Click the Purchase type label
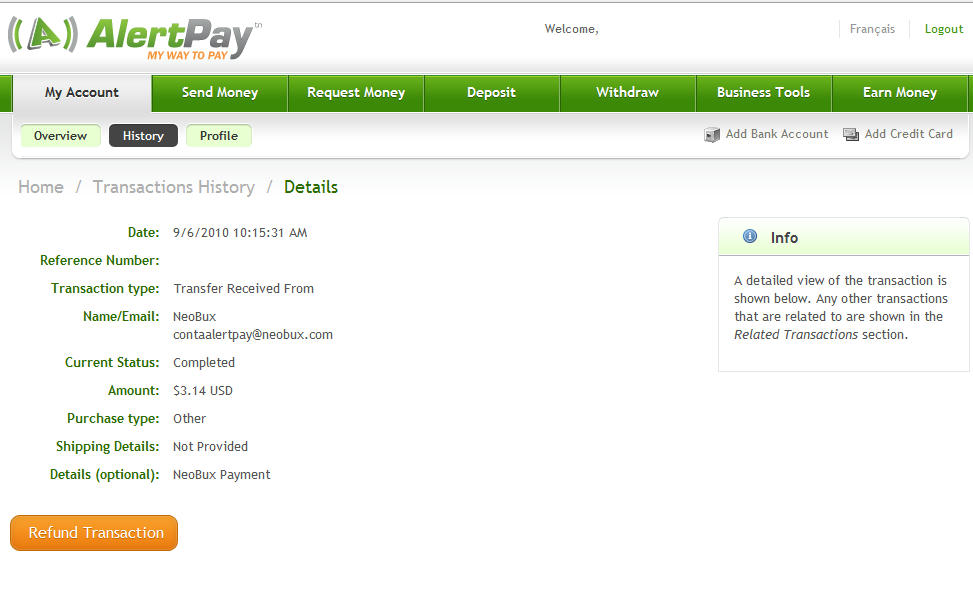Screen dimensions: 973x598 114,419
